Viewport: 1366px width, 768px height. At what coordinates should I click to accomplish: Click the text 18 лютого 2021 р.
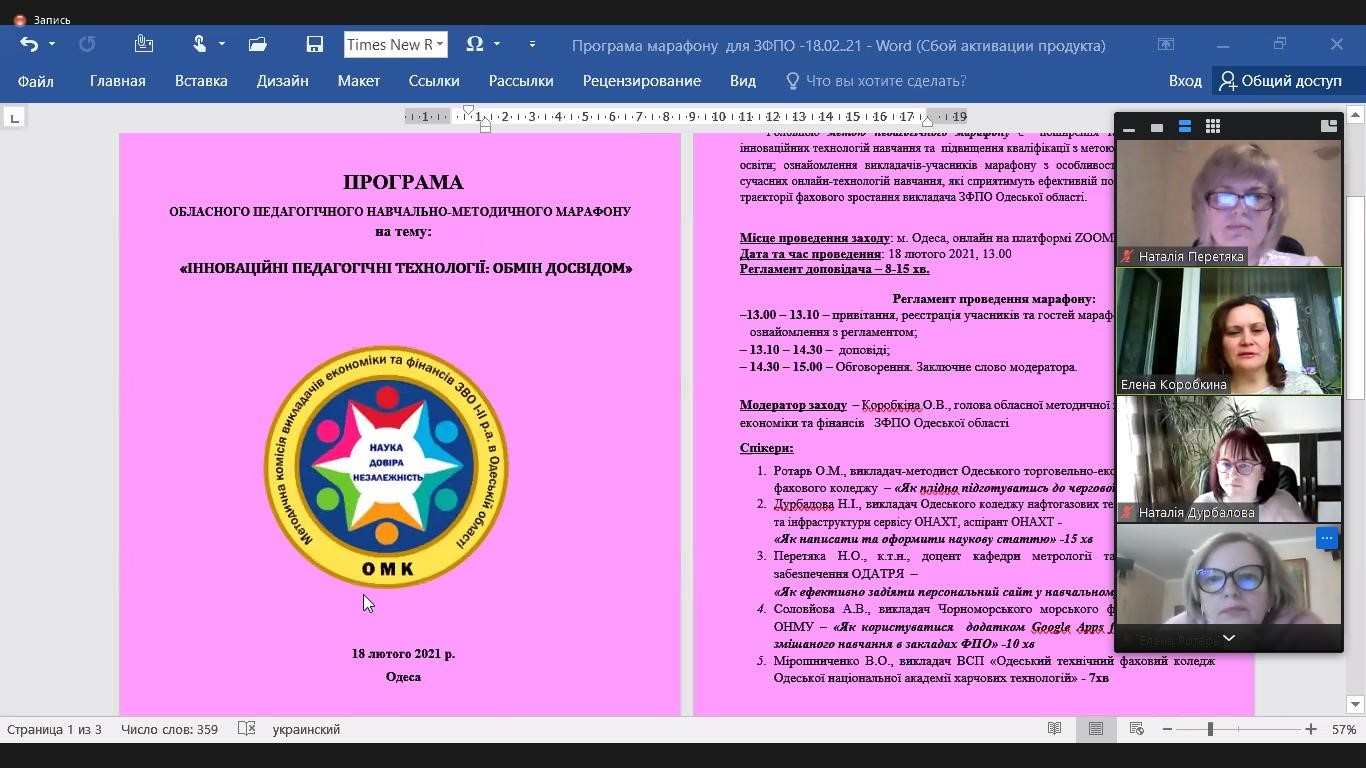(403, 653)
